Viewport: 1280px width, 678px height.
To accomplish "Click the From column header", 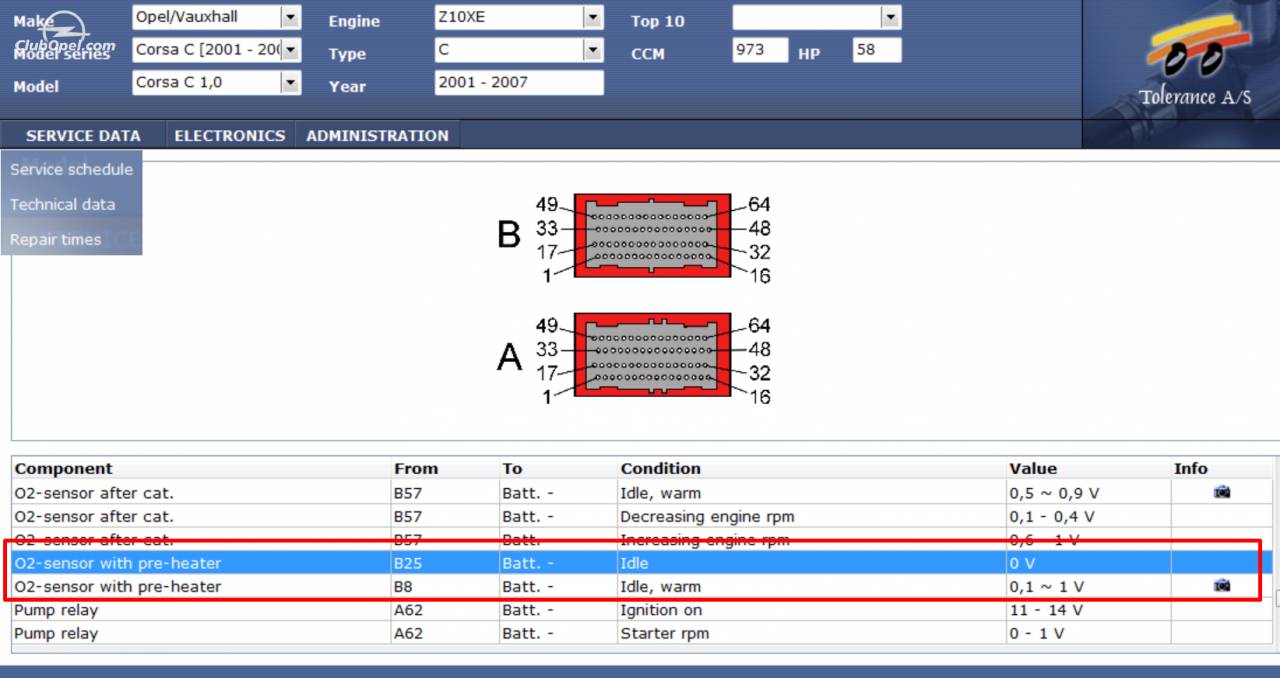I will (416, 469).
